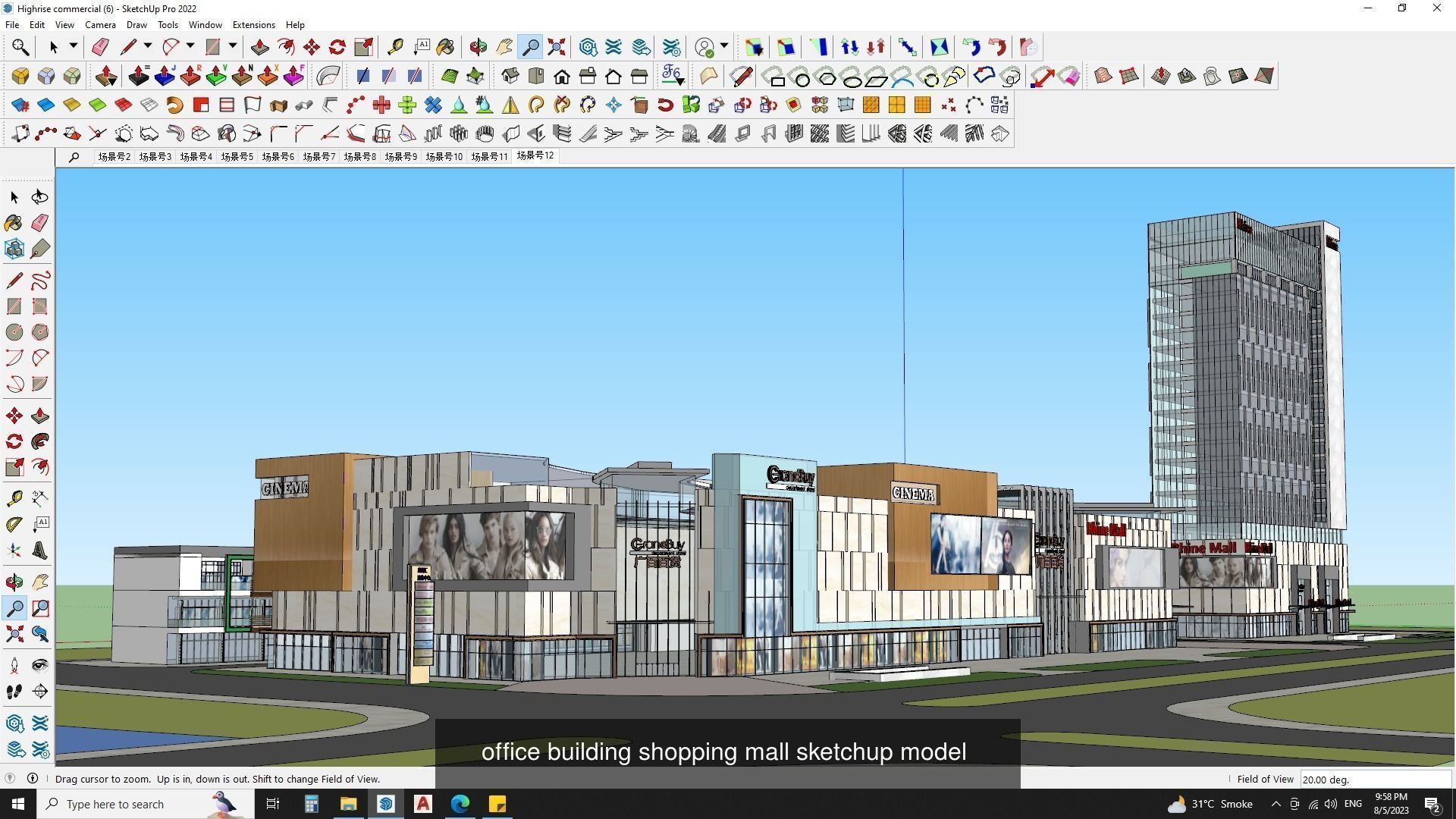Select the Eraser tool in top toolbar

click(x=100, y=47)
